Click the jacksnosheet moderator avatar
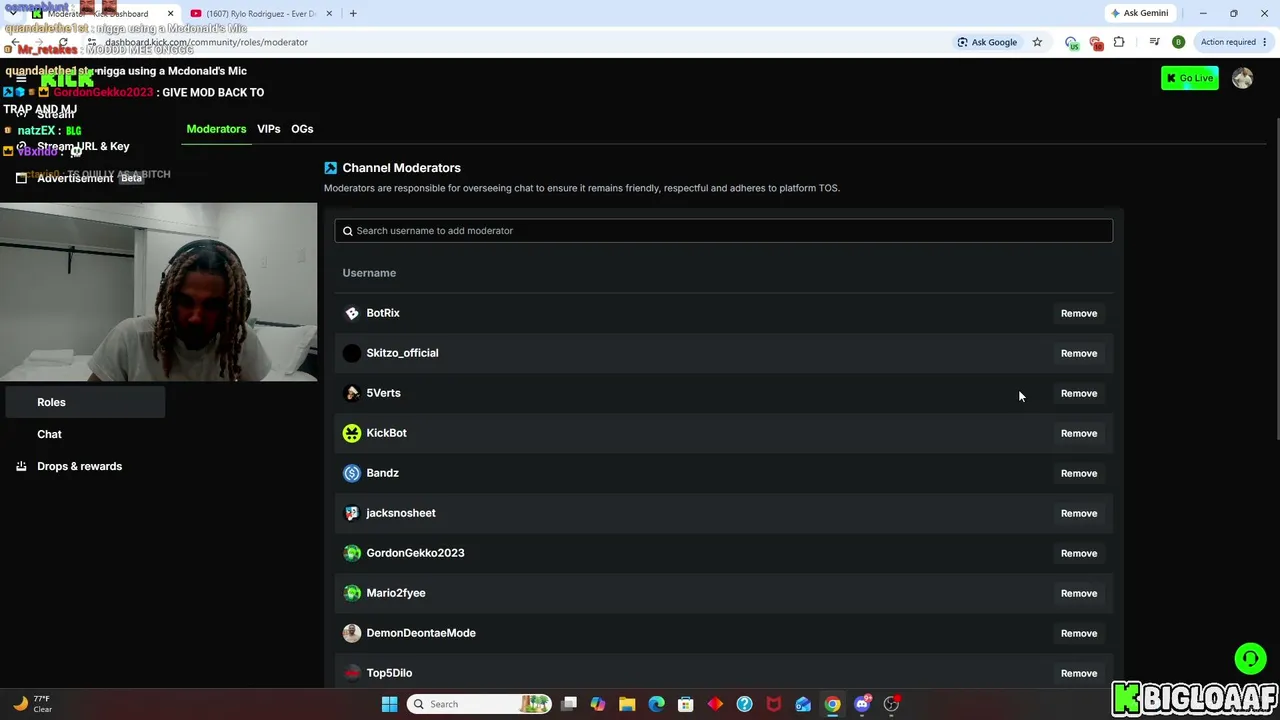This screenshot has height=720, width=1280. pos(352,513)
